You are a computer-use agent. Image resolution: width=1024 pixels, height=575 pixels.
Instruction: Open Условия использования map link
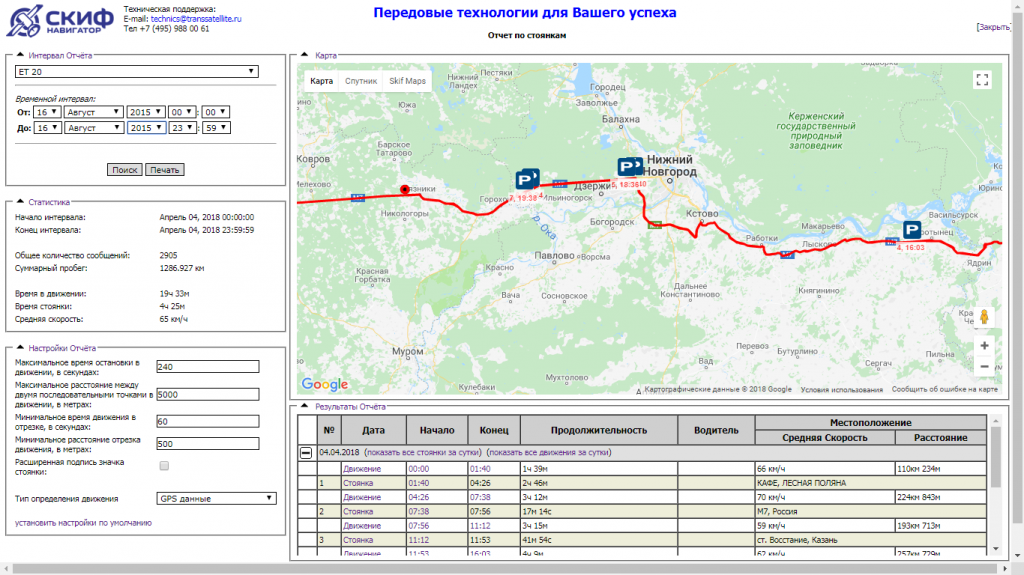click(x=842, y=389)
